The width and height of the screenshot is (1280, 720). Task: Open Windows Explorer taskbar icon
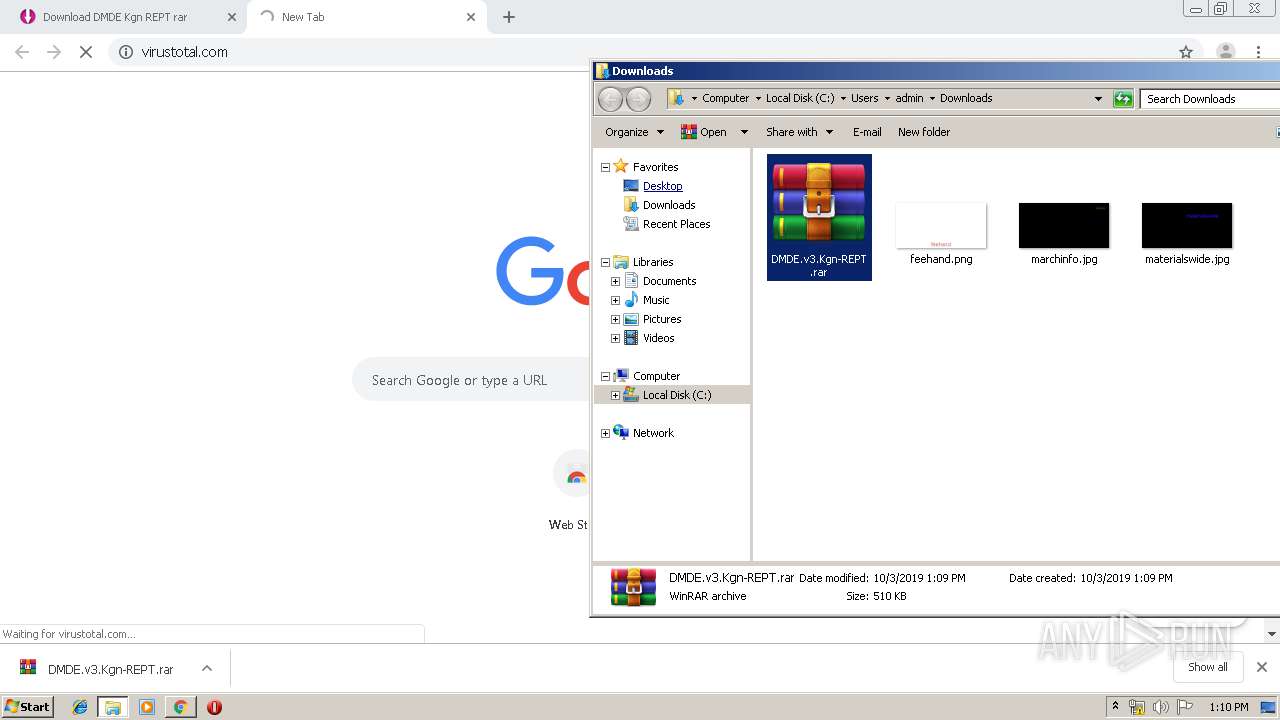(x=113, y=707)
